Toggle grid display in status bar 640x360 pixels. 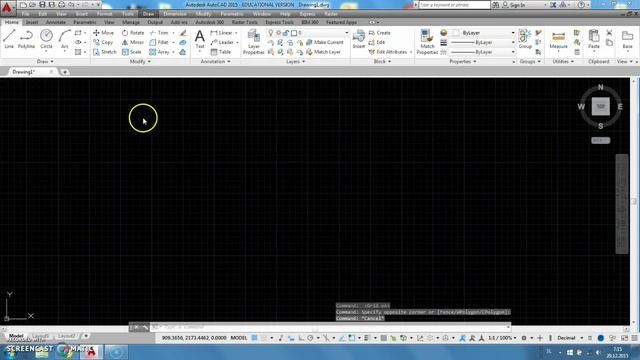click(254, 338)
